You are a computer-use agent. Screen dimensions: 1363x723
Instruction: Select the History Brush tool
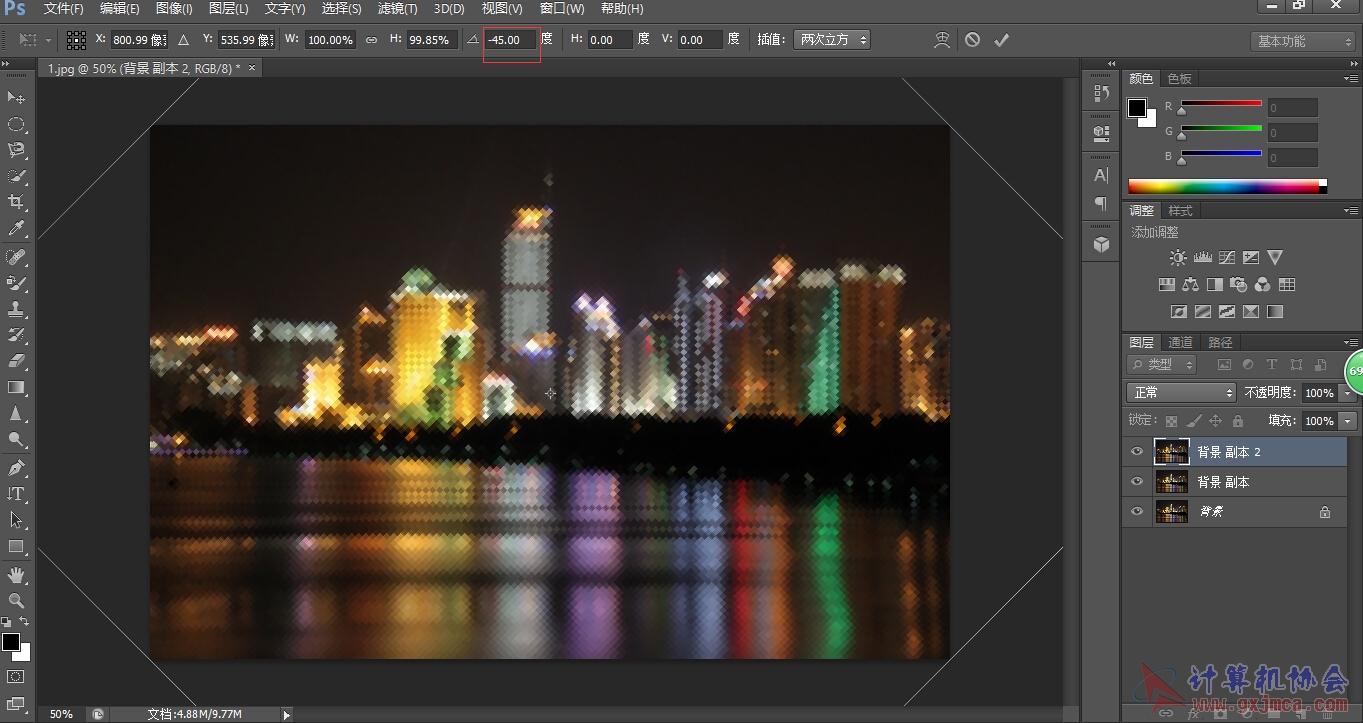pyautogui.click(x=16, y=335)
